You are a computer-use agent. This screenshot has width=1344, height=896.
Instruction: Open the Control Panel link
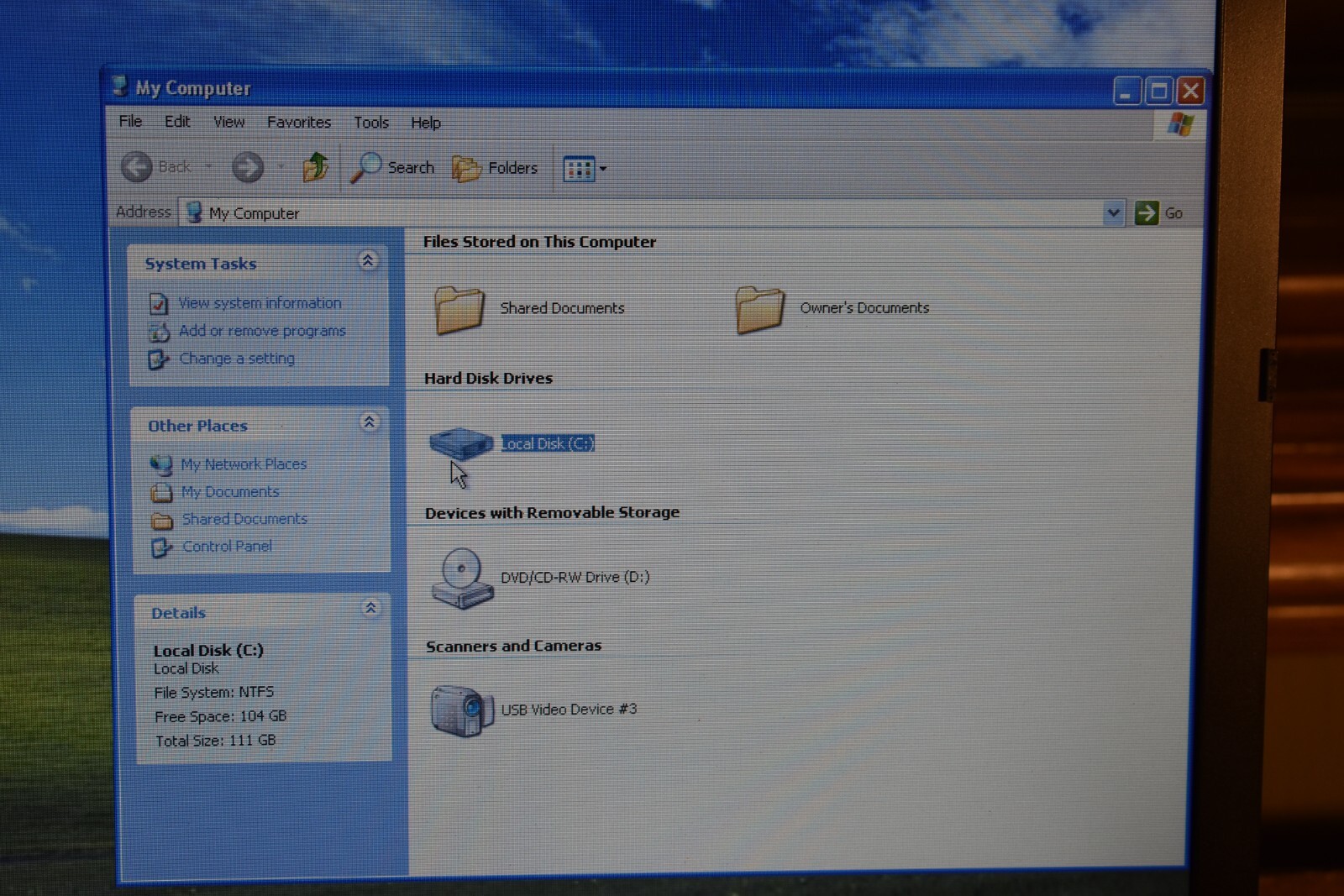pos(227,547)
